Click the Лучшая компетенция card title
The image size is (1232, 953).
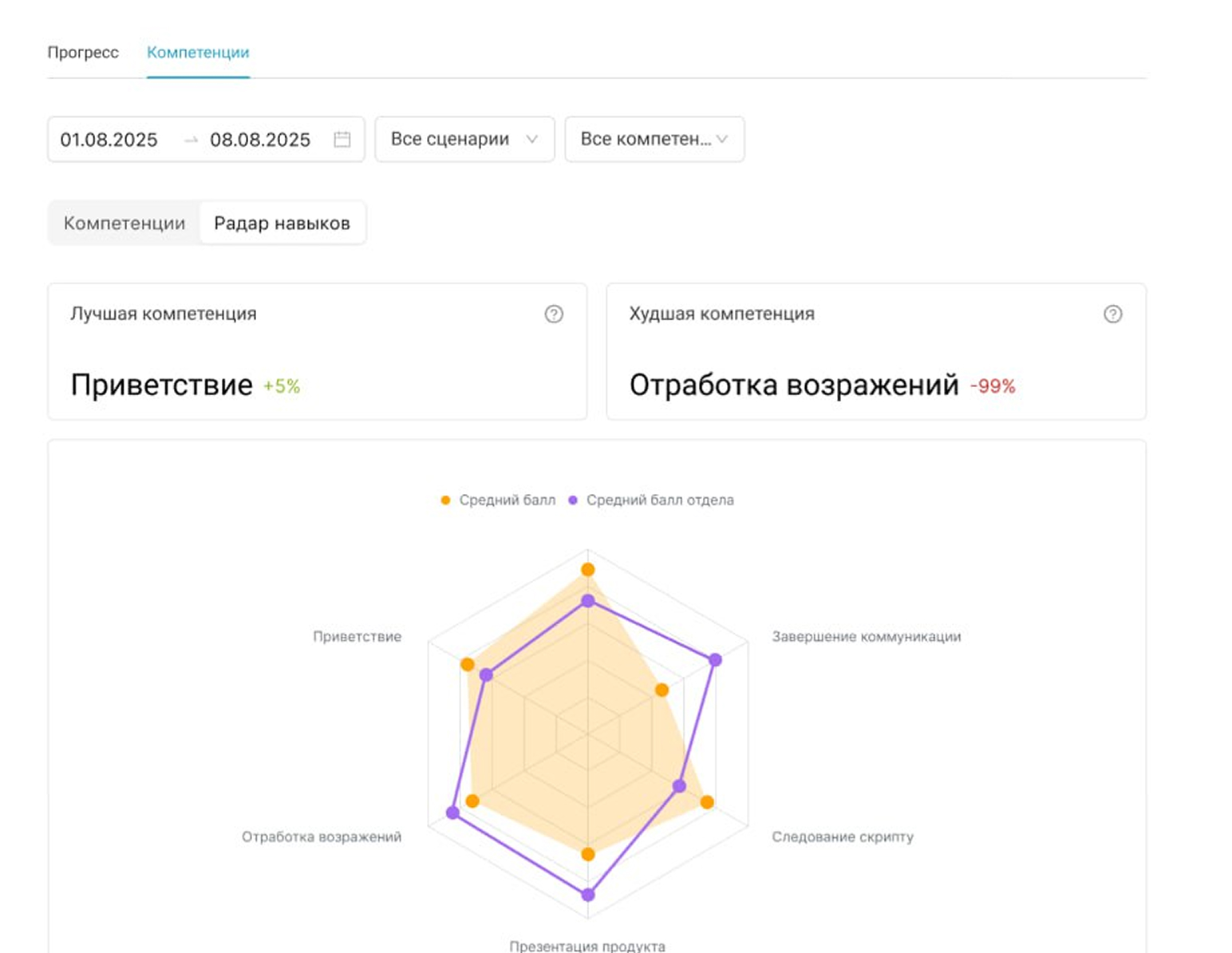[x=164, y=314]
